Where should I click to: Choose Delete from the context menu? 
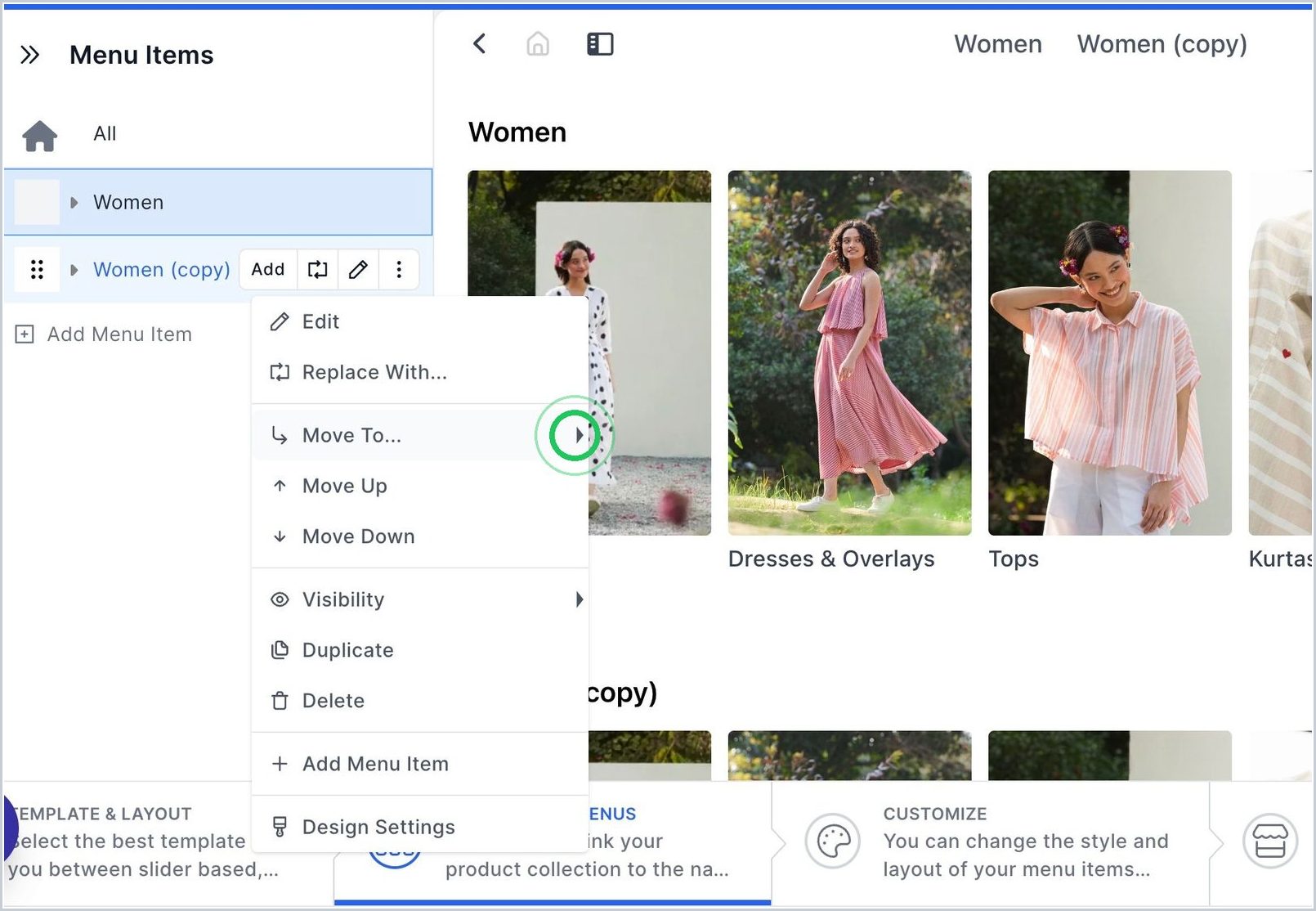[420, 701]
